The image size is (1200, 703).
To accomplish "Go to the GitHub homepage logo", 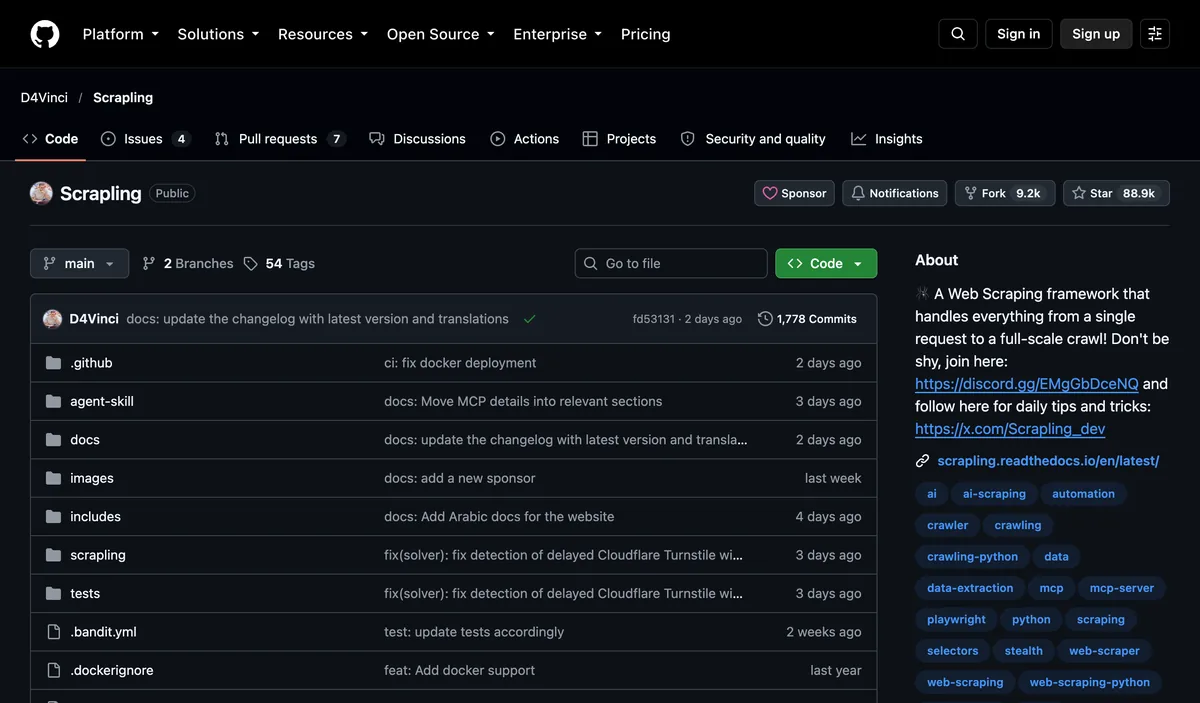I will click(45, 34).
